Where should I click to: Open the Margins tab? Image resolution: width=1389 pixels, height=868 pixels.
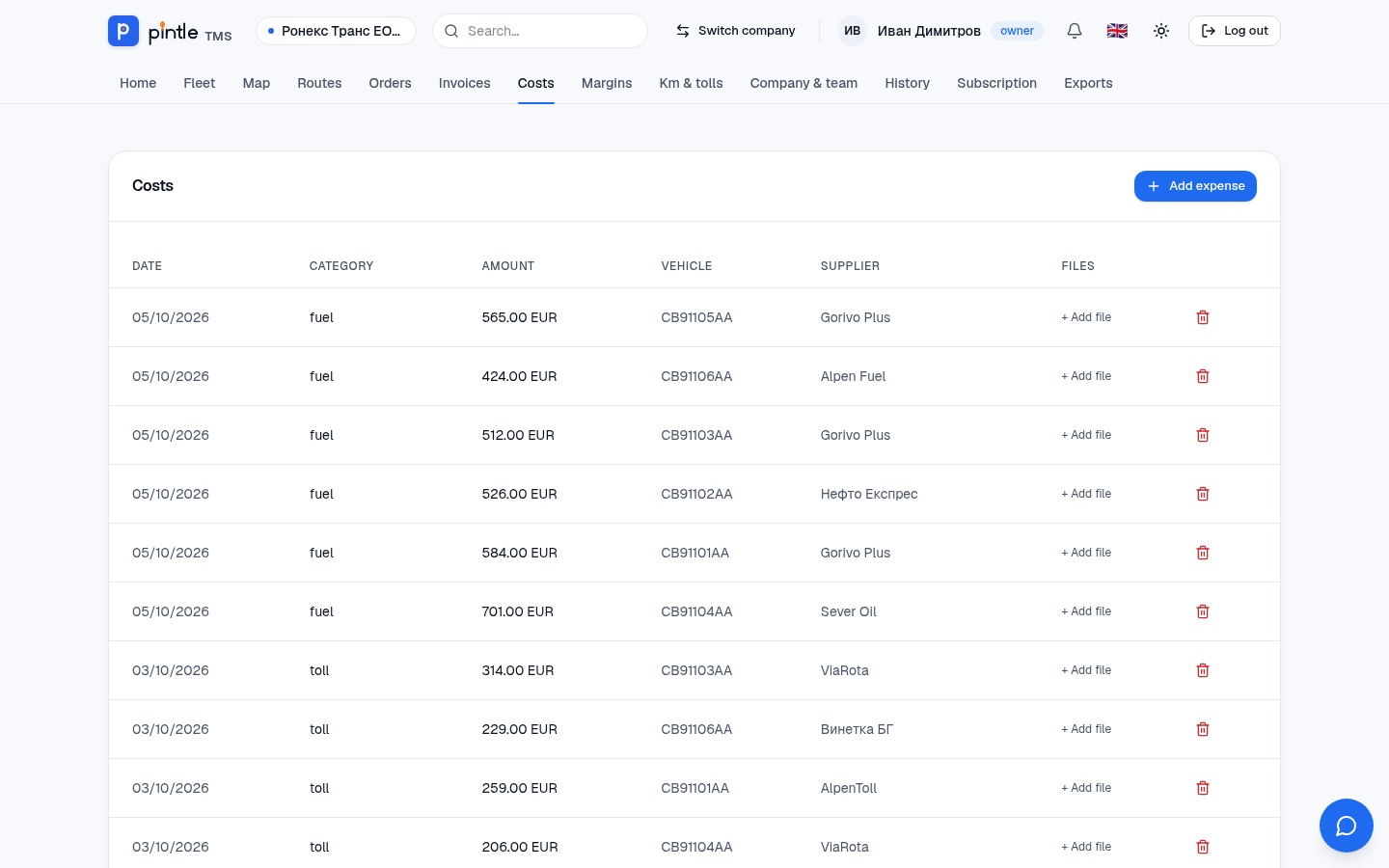tap(607, 83)
